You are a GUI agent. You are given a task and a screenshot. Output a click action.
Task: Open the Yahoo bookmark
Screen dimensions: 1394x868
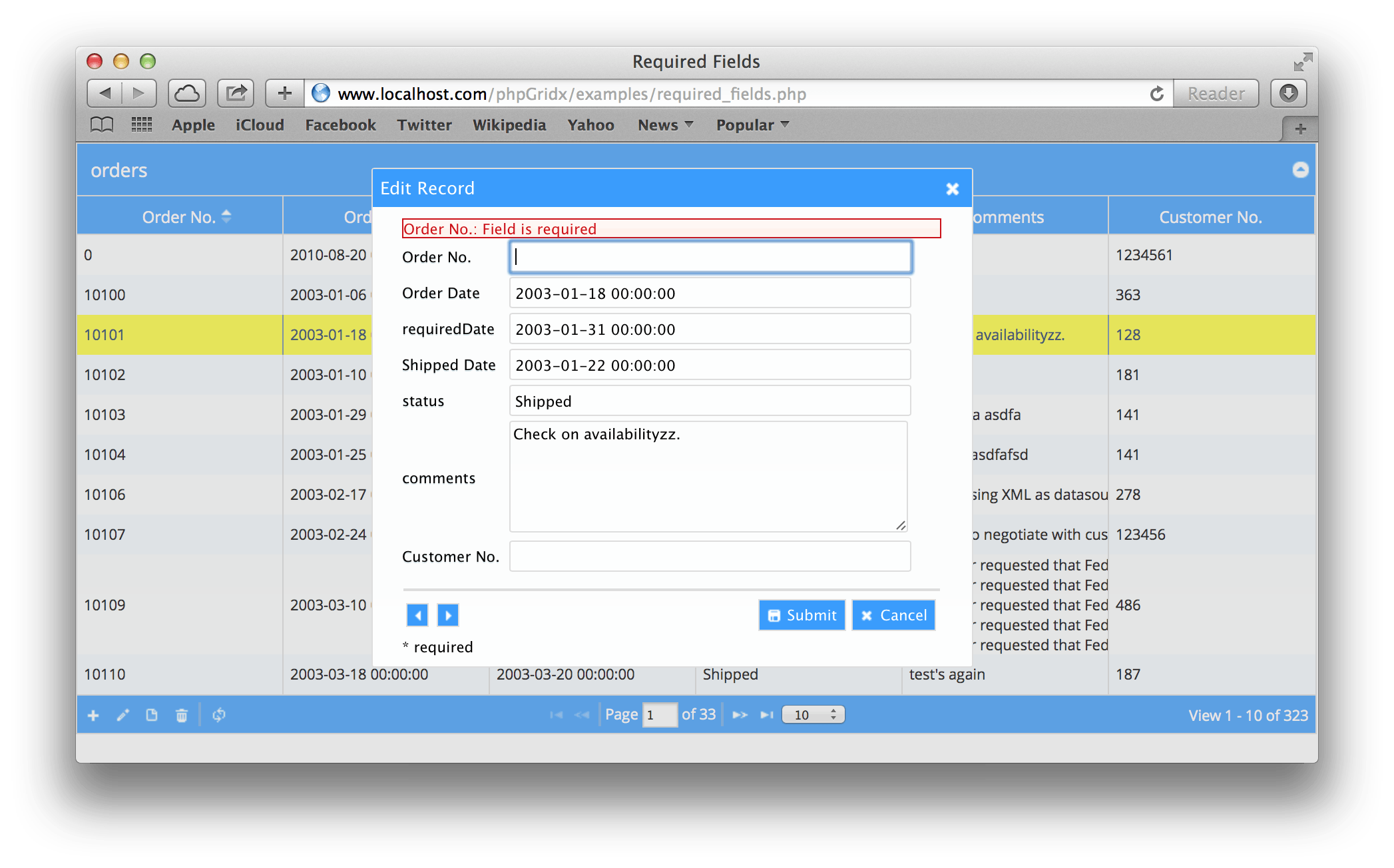590,124
